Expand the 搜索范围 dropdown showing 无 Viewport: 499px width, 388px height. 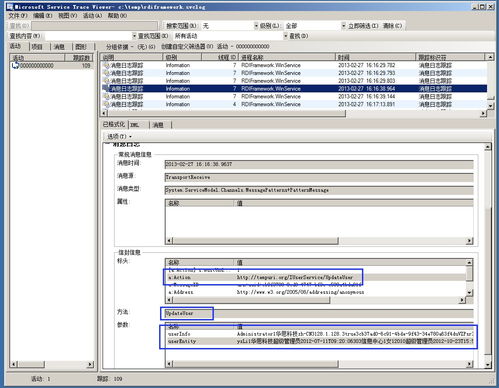pyautogui.click(x=256, y=26)
